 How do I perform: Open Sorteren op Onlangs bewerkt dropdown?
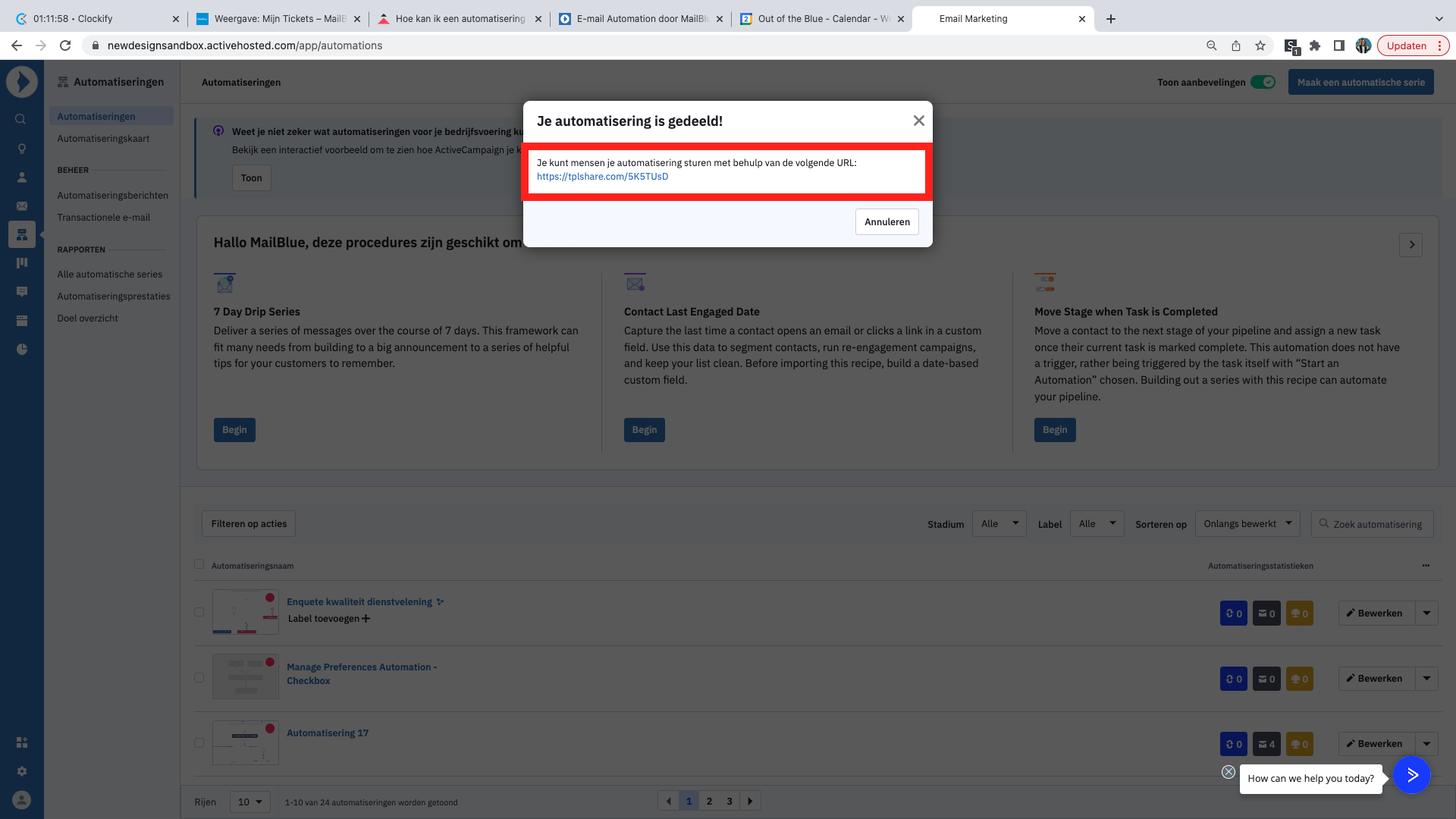click(1247, 524)
